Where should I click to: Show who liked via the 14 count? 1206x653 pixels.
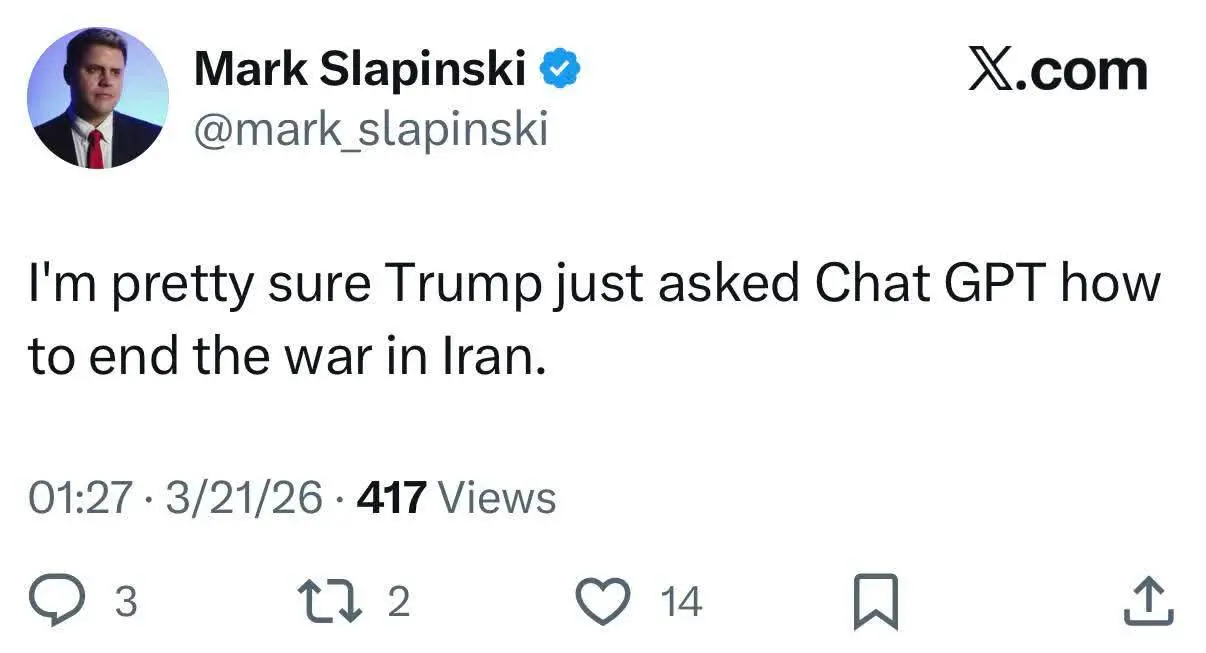(681, 602)
